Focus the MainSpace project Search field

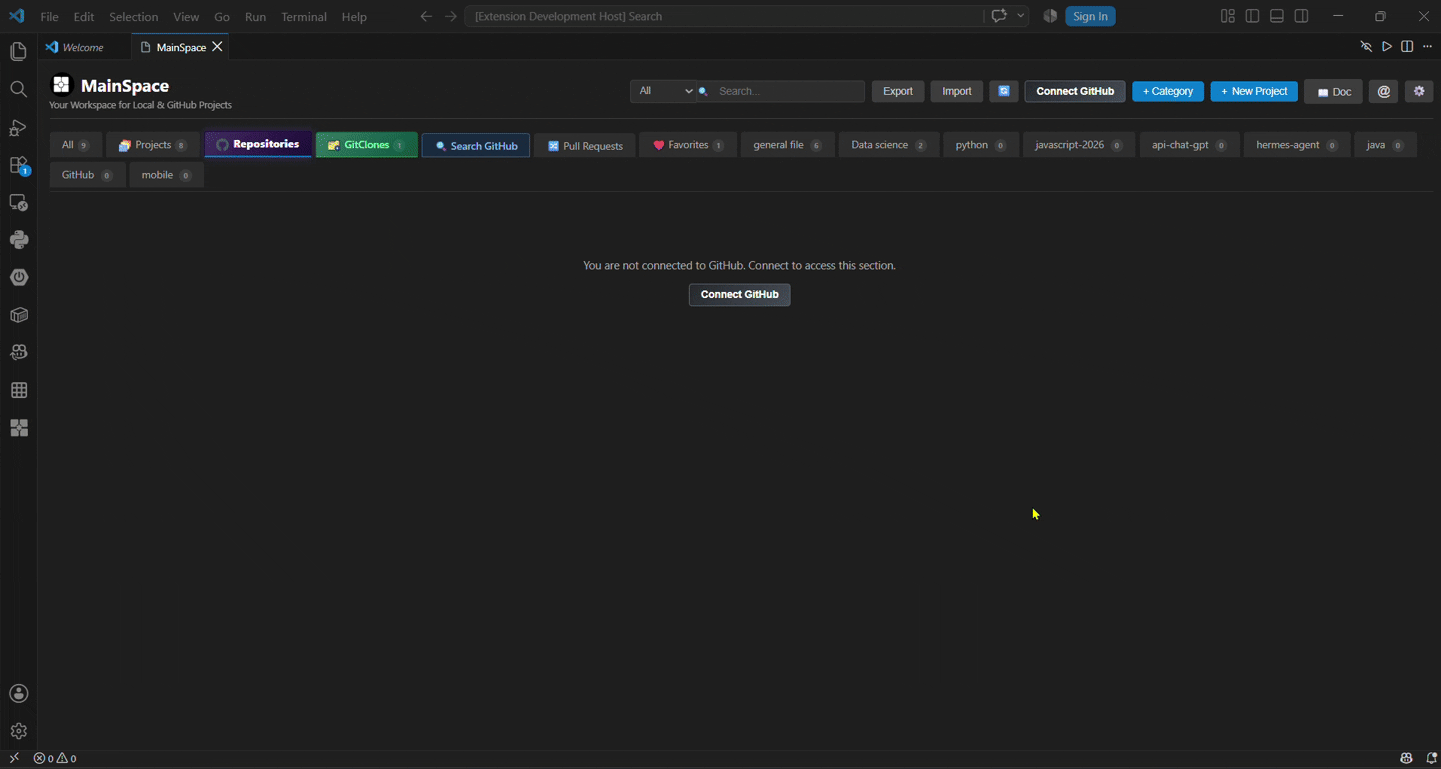tap(789, 91)
